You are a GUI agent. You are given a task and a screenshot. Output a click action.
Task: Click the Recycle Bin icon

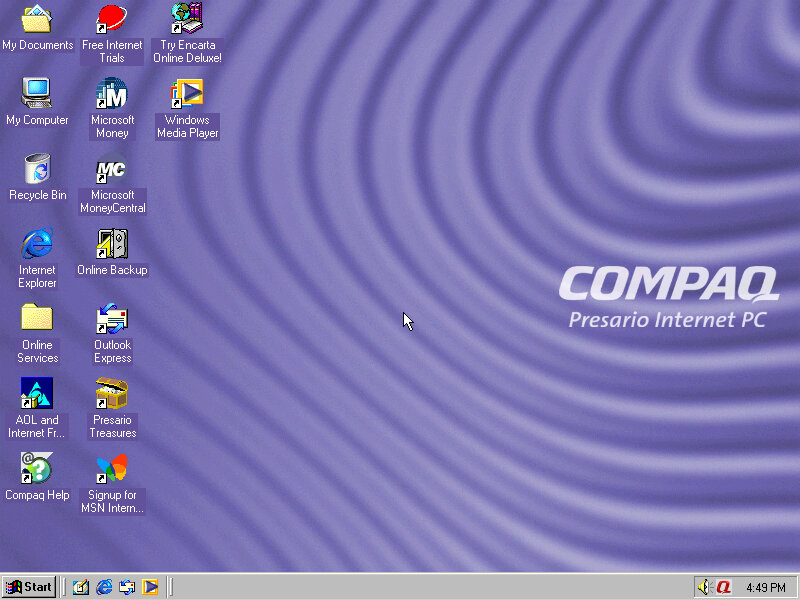coord(37,169)
